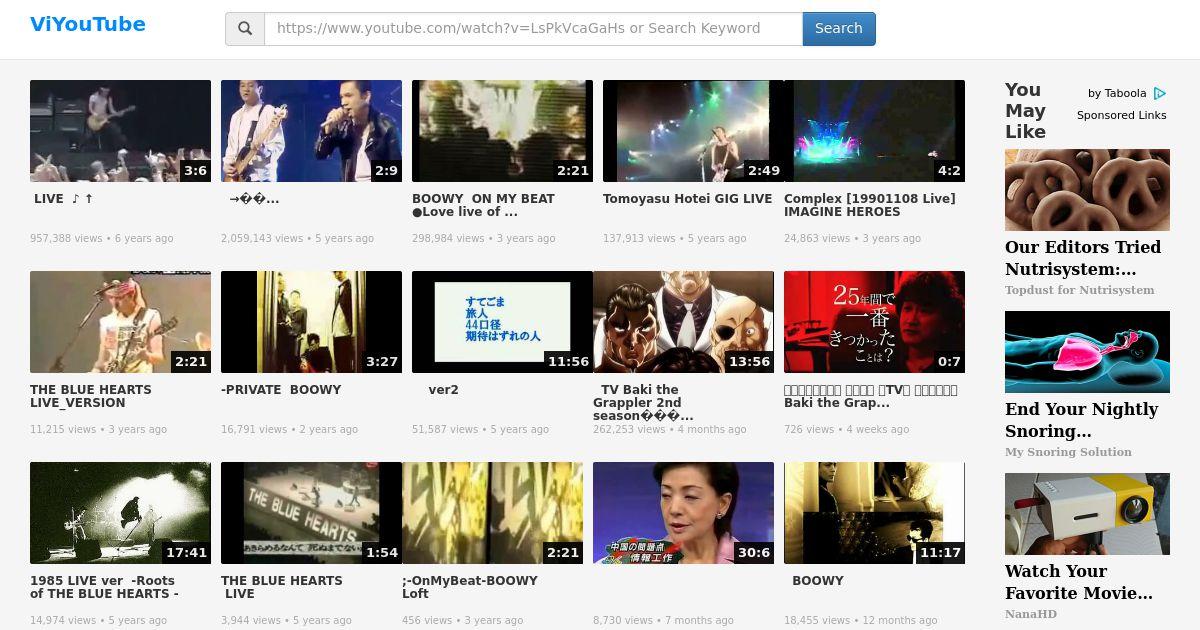1200x630 pixels.
Task: Click the magnifier icon beside the search box
Action: (x=245, y=29)
